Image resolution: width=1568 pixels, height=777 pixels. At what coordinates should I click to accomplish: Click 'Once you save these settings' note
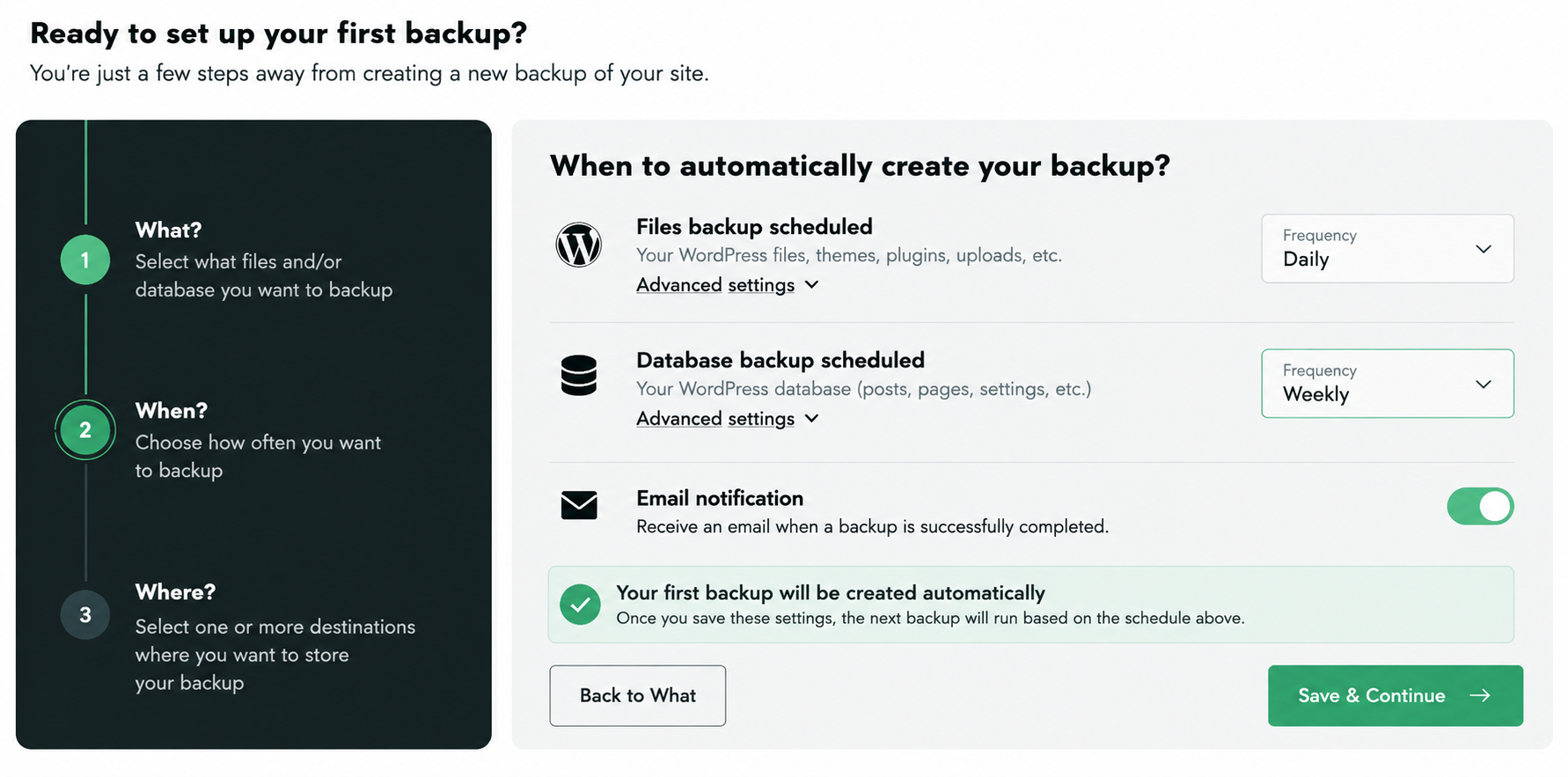pos(930,618)
